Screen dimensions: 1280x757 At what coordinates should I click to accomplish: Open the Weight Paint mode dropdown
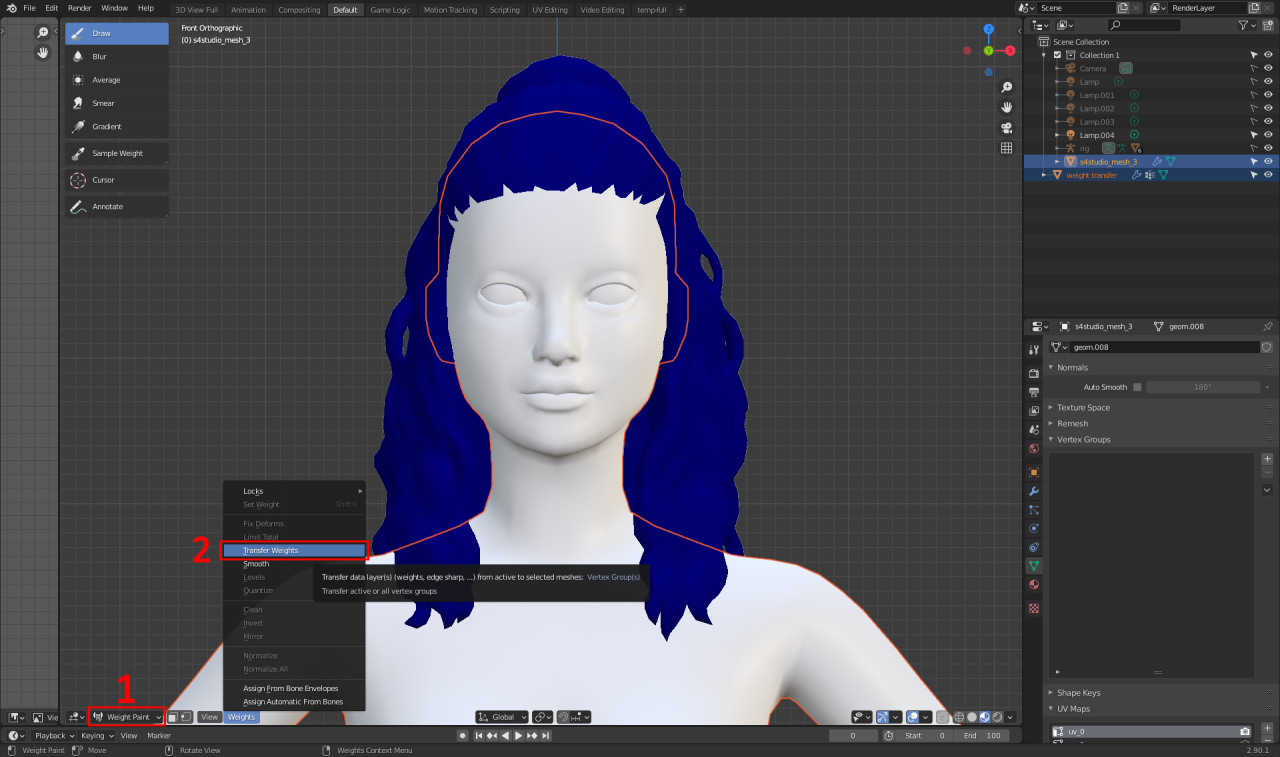(x=127, y=717)
